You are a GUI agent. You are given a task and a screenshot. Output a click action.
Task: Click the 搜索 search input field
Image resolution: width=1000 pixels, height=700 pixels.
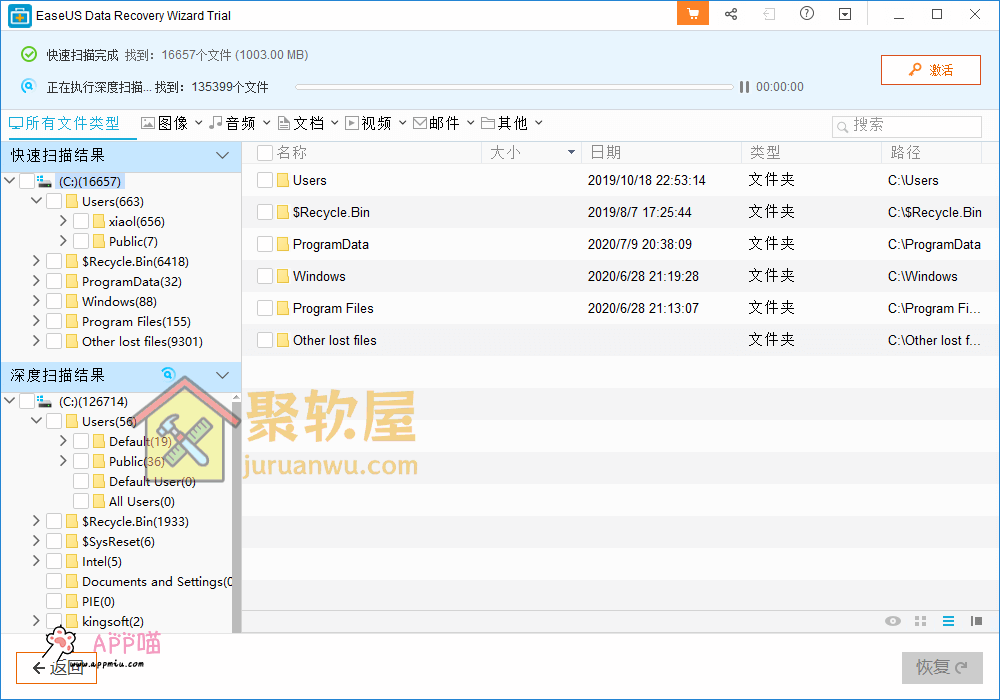pos(905,126)
